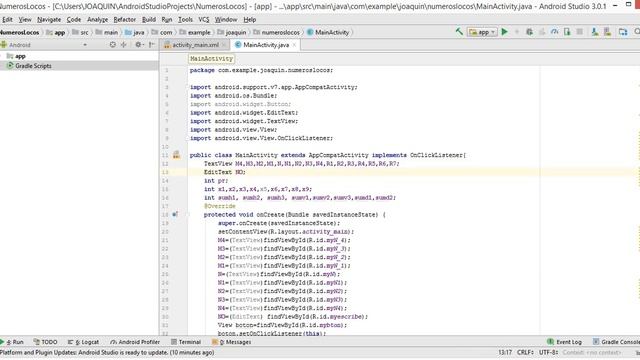Open the Analyze menu
This screenshot has width=640, height=360.
(x=98, y=20)
